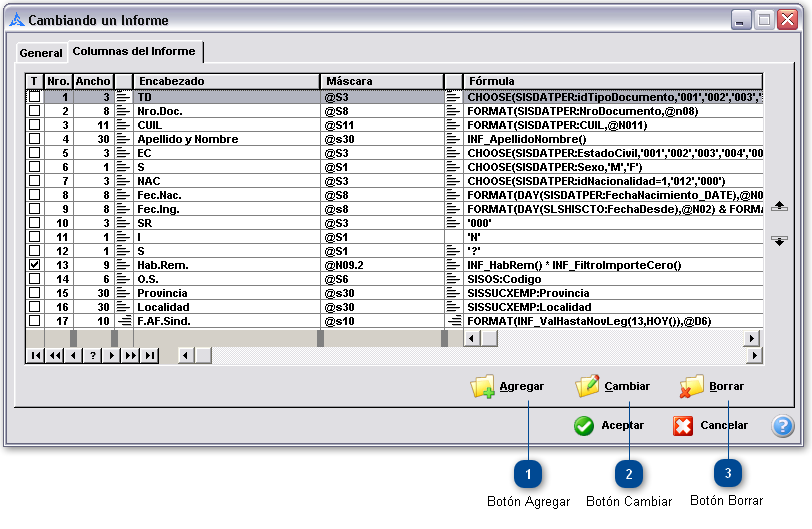The width and height of the screenshot is (812, 529).
Task: Click the Encabezado column header
Action: (227, 81)
